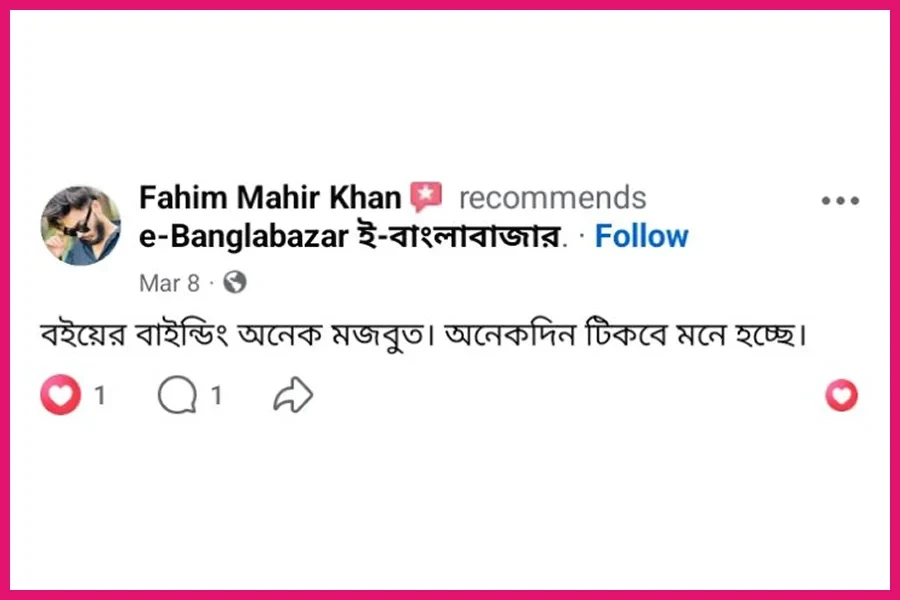900x600 pixels.
Task: Click the Bengali page name ই-বাংলাবাজার
Action: (462, 236)
